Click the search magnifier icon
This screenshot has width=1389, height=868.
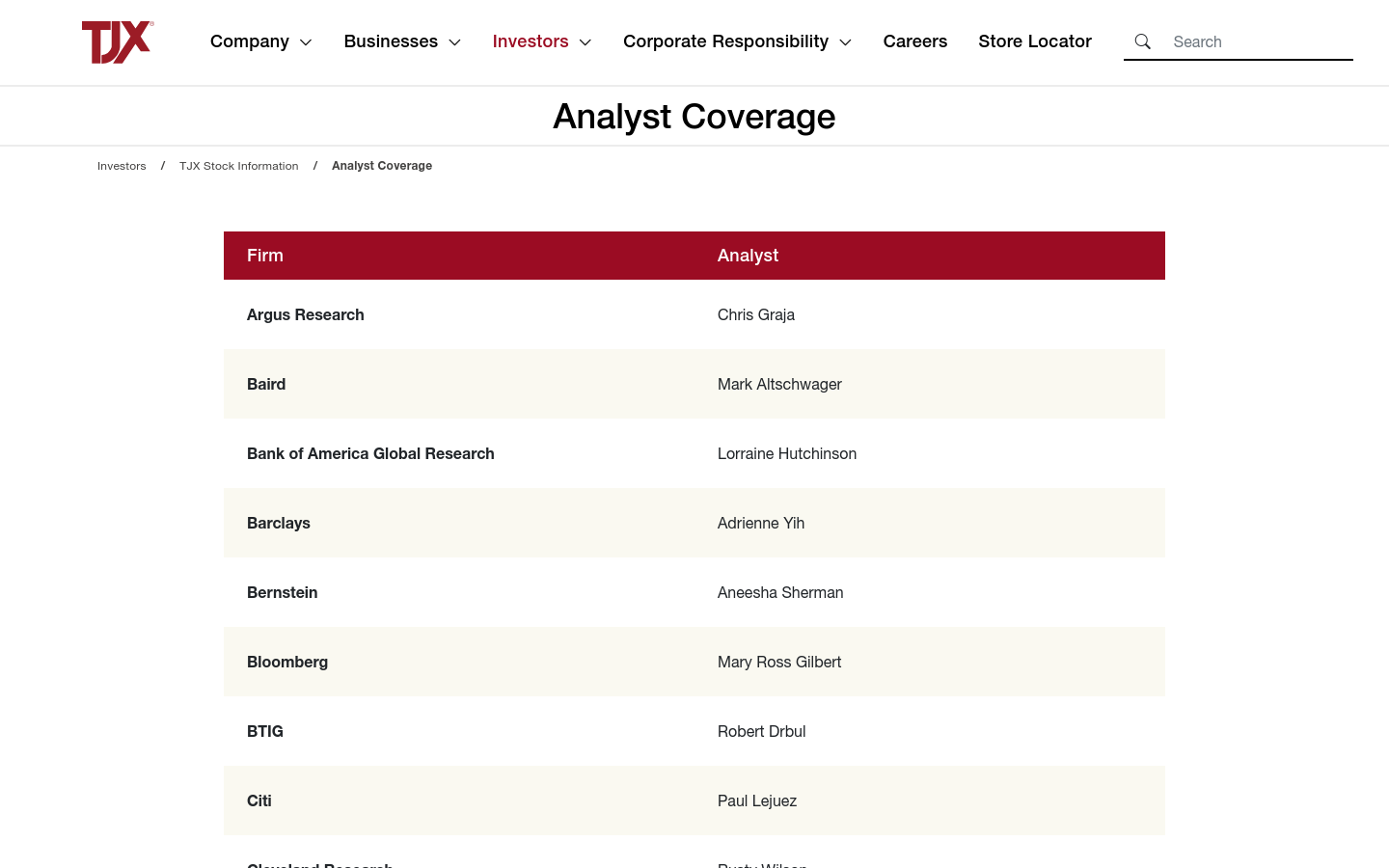coord(1143,41)
